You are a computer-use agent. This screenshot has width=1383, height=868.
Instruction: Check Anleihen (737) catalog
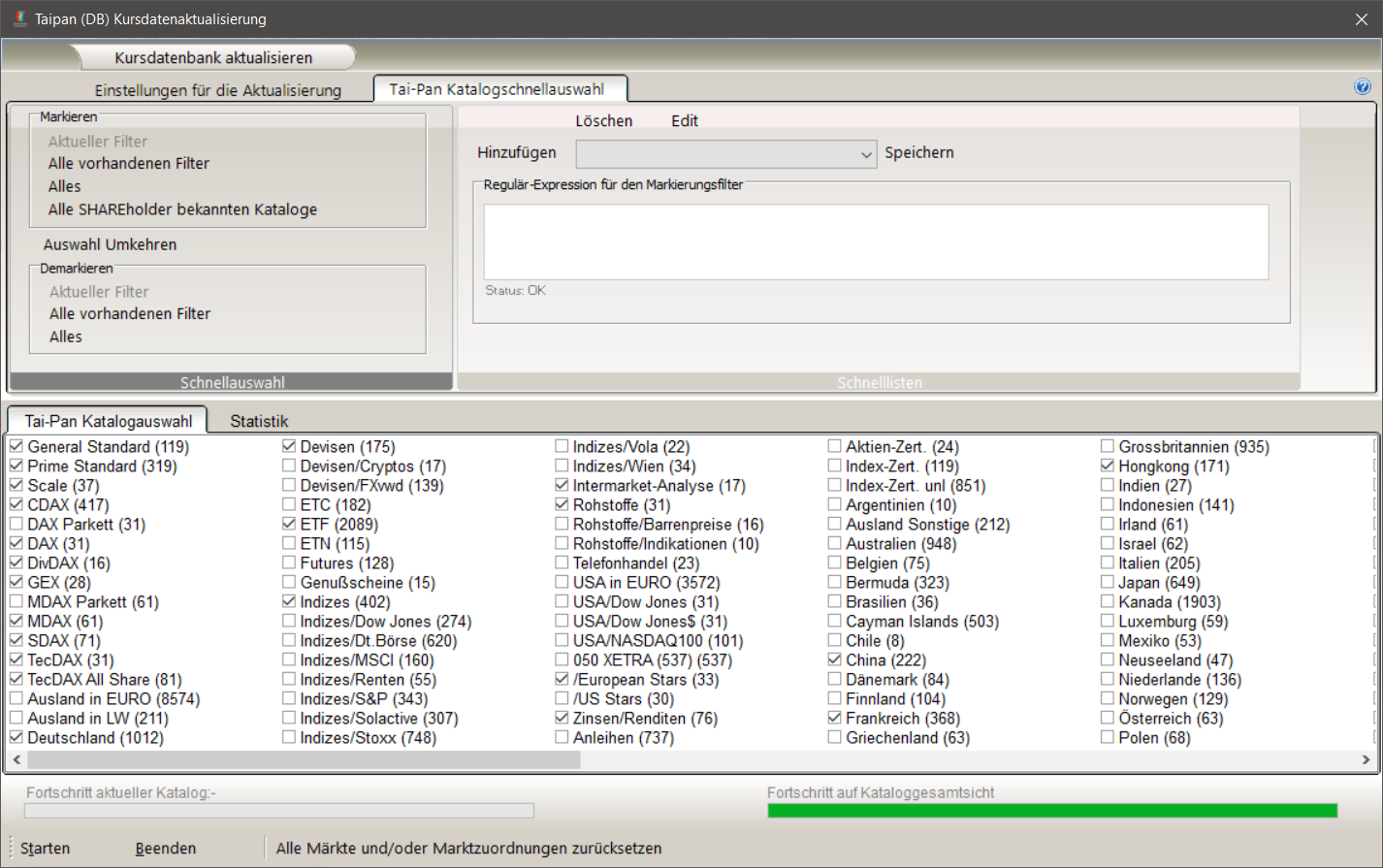click(x=562, y=738)
